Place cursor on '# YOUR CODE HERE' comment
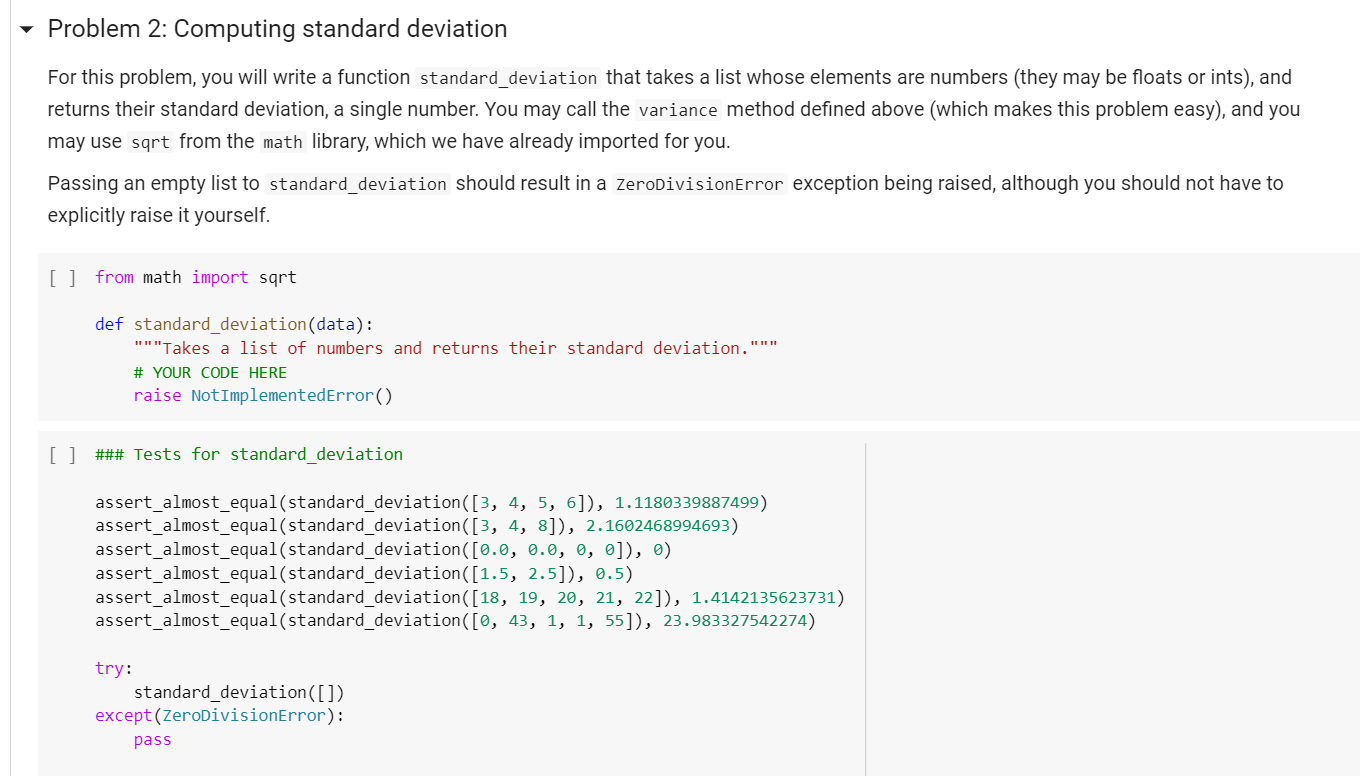 [210, 371]
